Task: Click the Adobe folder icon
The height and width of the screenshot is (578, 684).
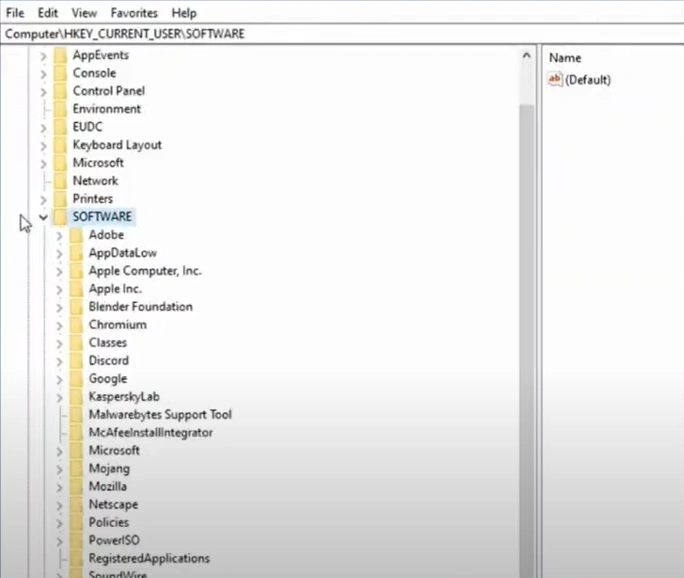Action: tap(76, 235)
